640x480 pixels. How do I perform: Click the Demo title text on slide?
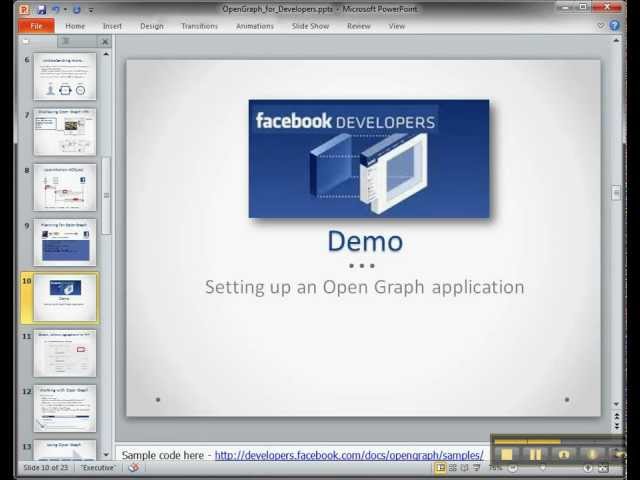(x=365, y=241)
